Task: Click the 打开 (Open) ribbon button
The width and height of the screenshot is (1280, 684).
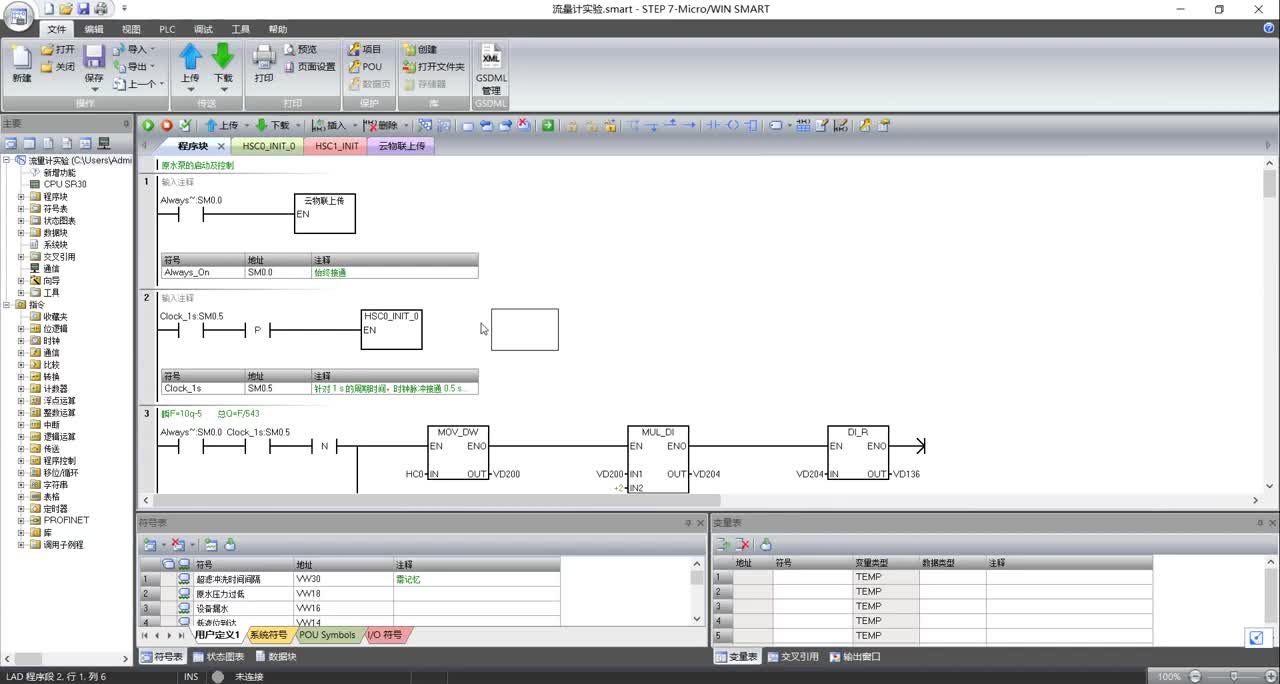Action: coord(57,49)
